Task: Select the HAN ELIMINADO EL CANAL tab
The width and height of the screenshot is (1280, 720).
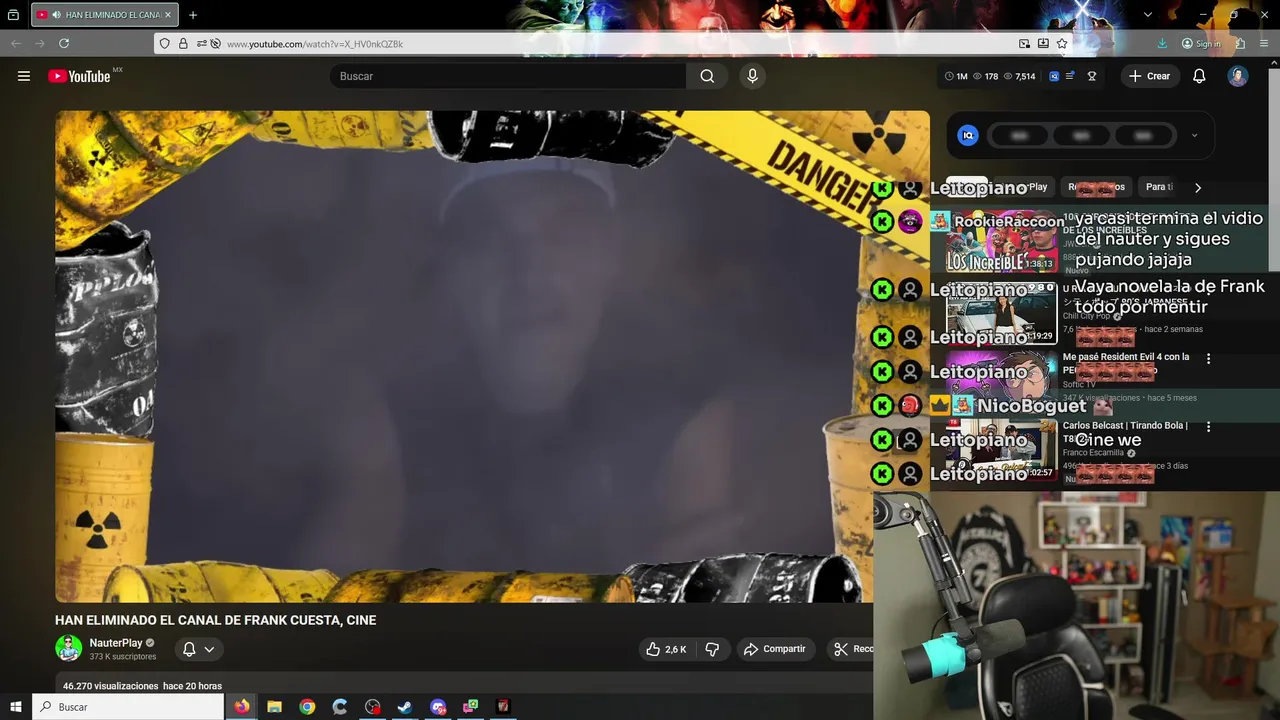Action: click(105, 15)
